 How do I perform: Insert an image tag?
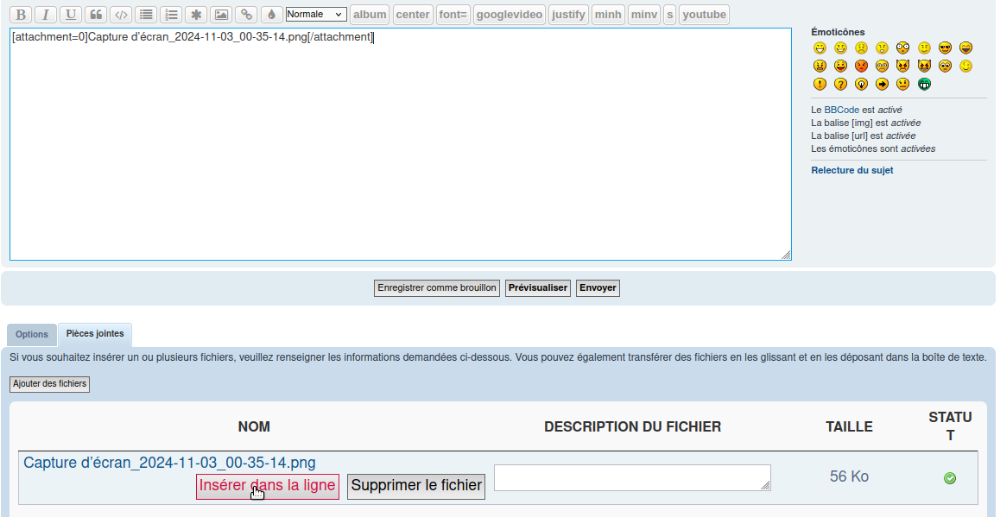[221, 15]
